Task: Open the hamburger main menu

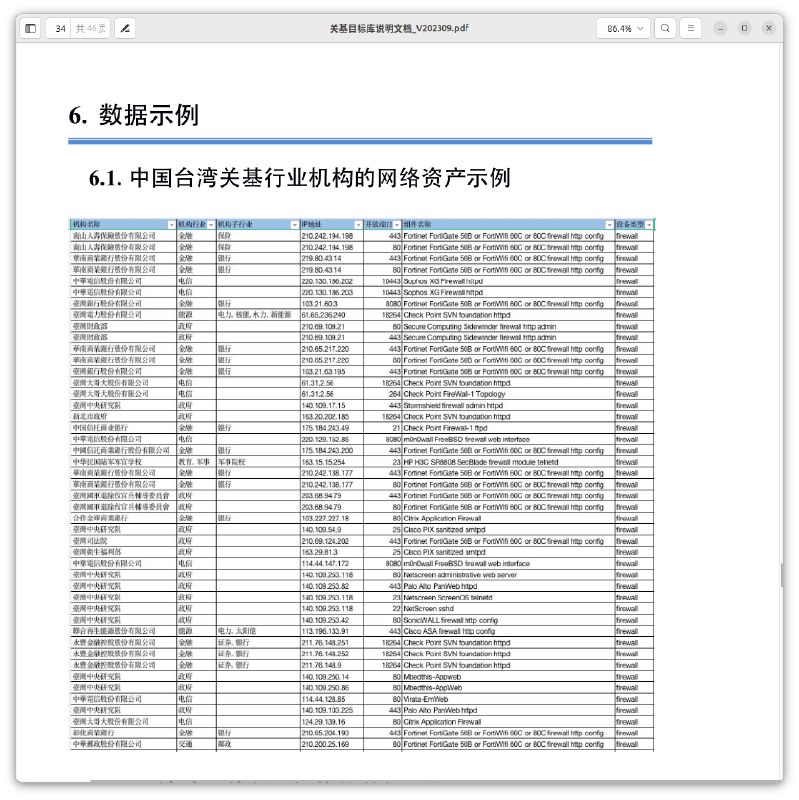Action: pyautogui.click(x=691, y=28)
